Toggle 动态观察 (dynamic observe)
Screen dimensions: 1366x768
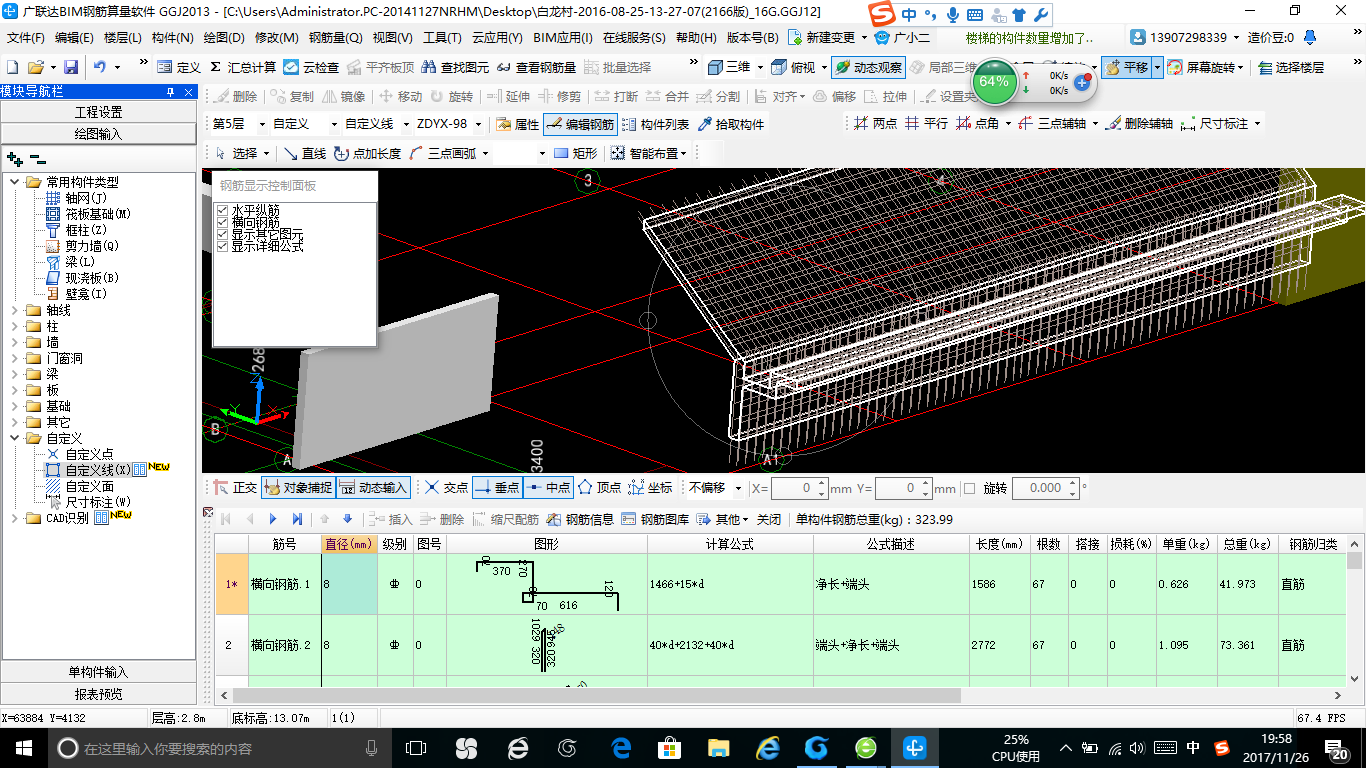(869, 67)
